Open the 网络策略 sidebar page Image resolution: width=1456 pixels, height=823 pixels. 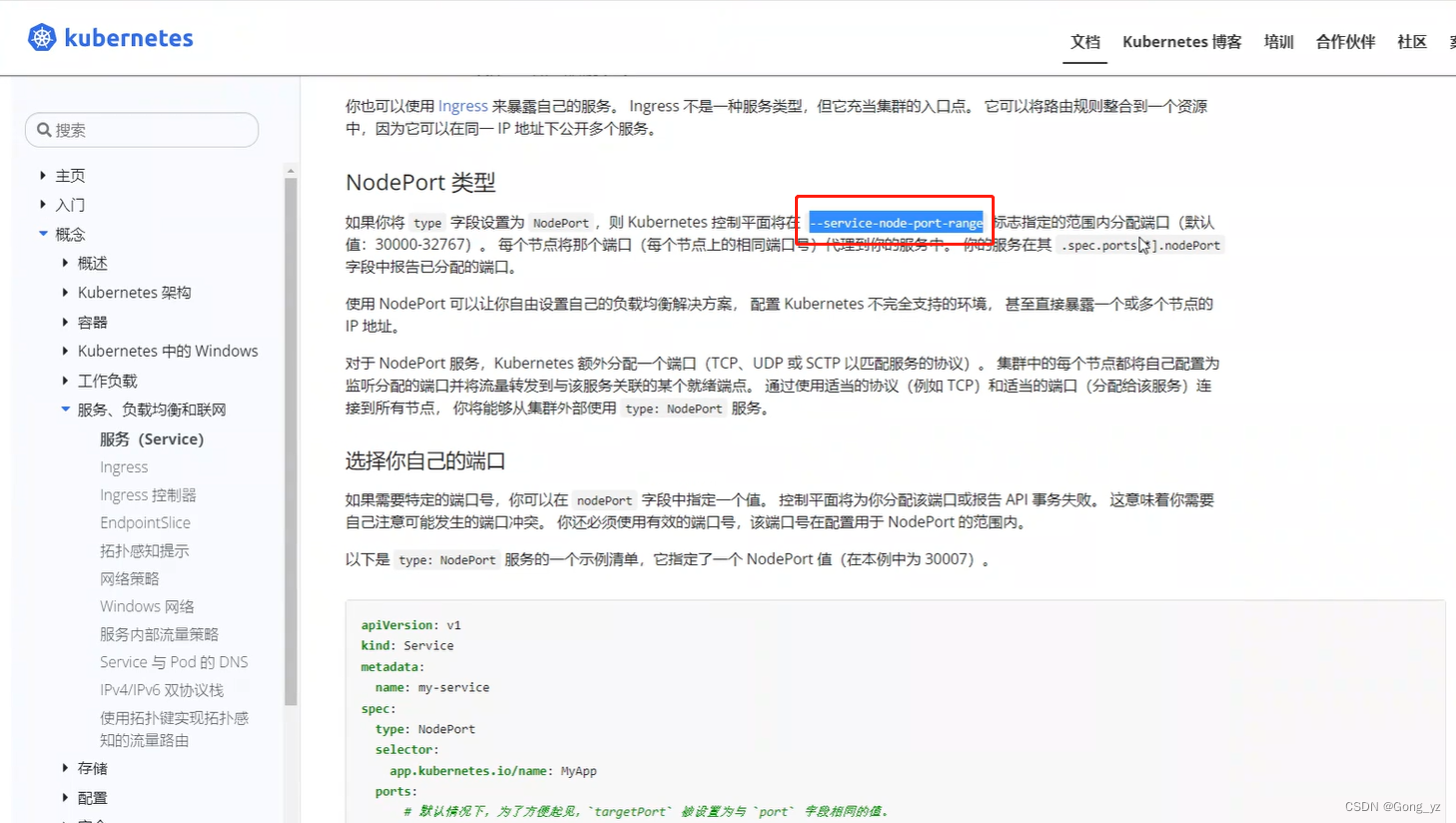pyautogui.click(x=129, y=578)
